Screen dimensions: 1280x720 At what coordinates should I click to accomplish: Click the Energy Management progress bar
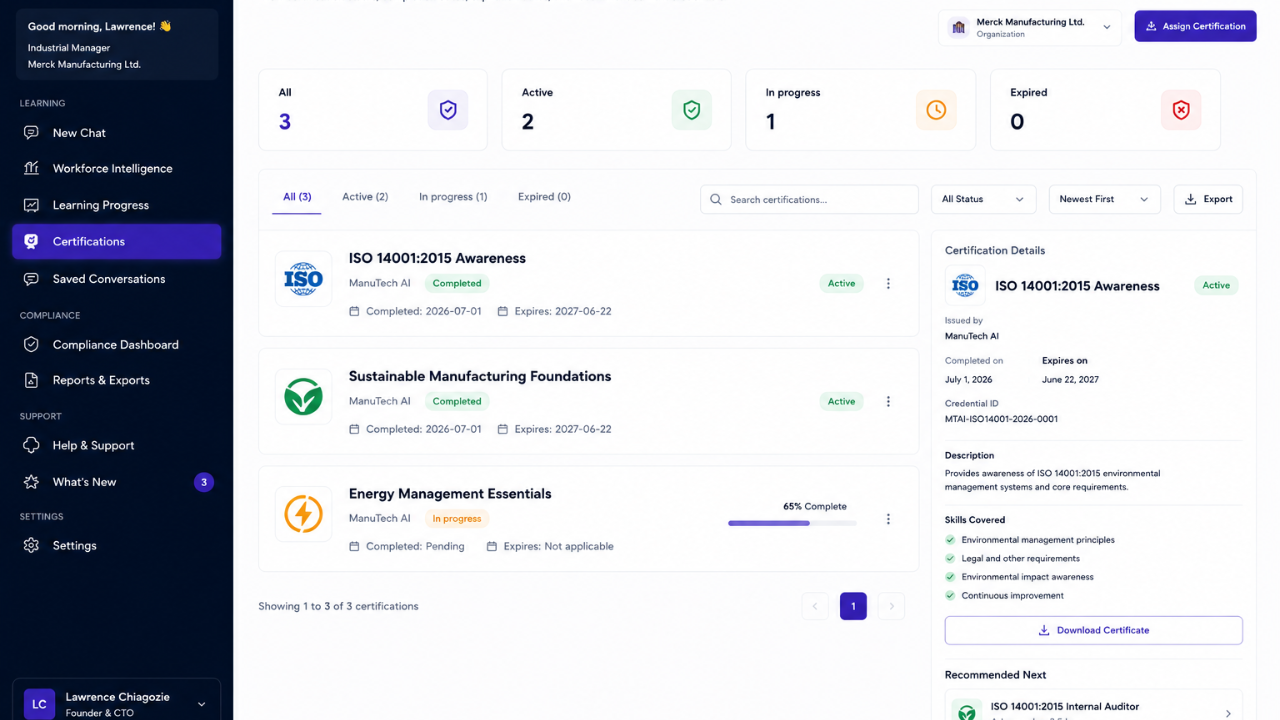(x=792, y=523)
